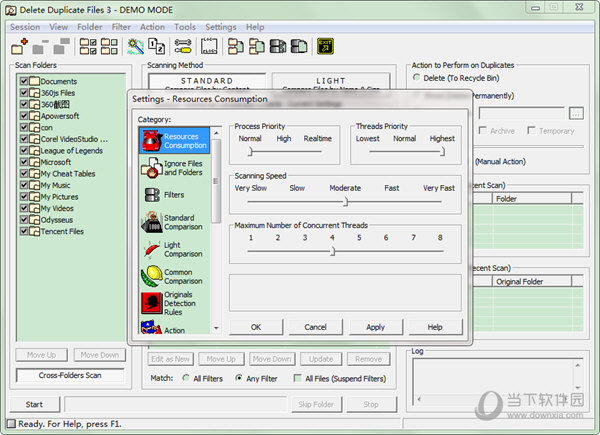Click Scanning Speed slider handle
Viewport: 600px width, 435px height.
click(x=346, y=201)
